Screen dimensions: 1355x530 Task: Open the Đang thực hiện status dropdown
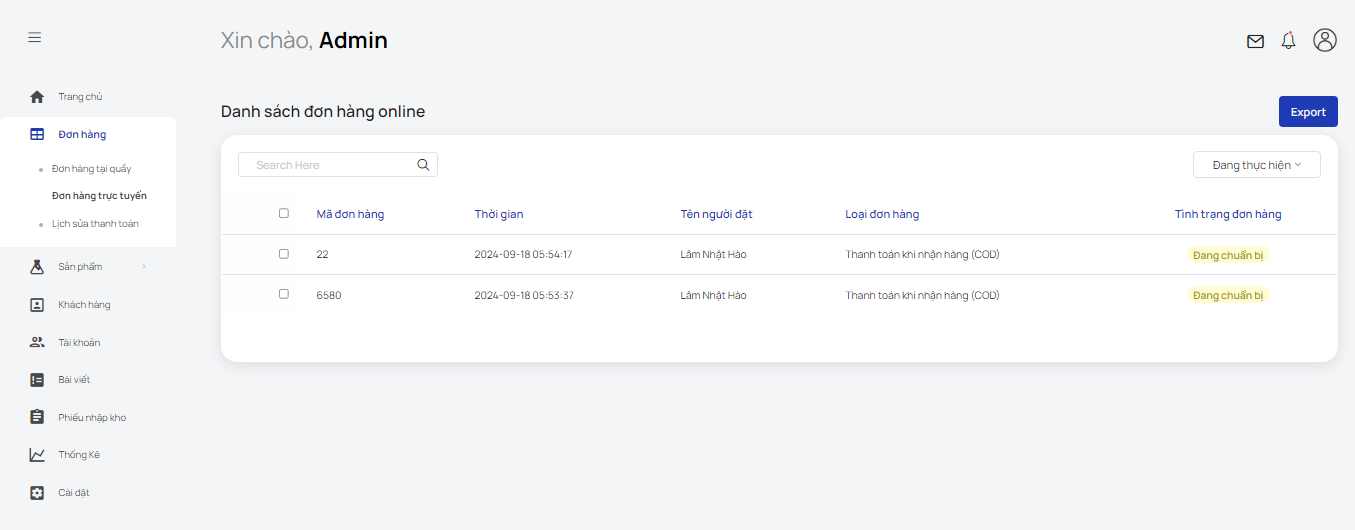(x=1257, y=165)
